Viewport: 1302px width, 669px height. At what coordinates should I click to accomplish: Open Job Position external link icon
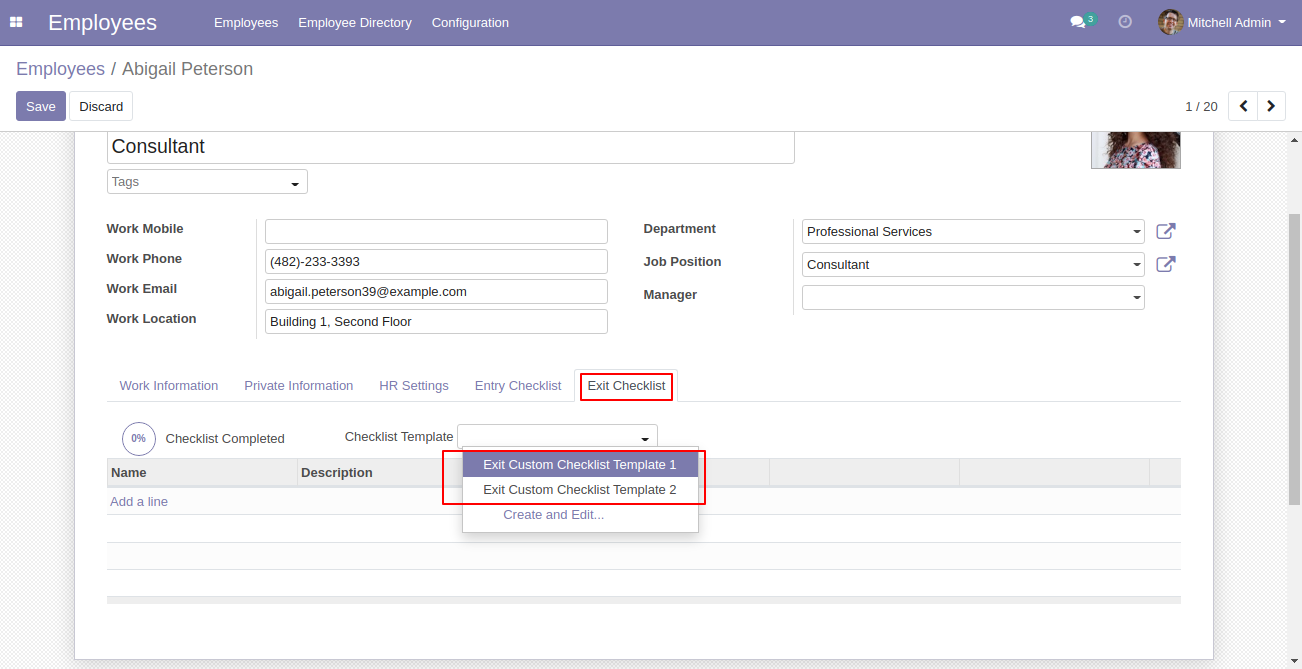(x=1165, y=264)
